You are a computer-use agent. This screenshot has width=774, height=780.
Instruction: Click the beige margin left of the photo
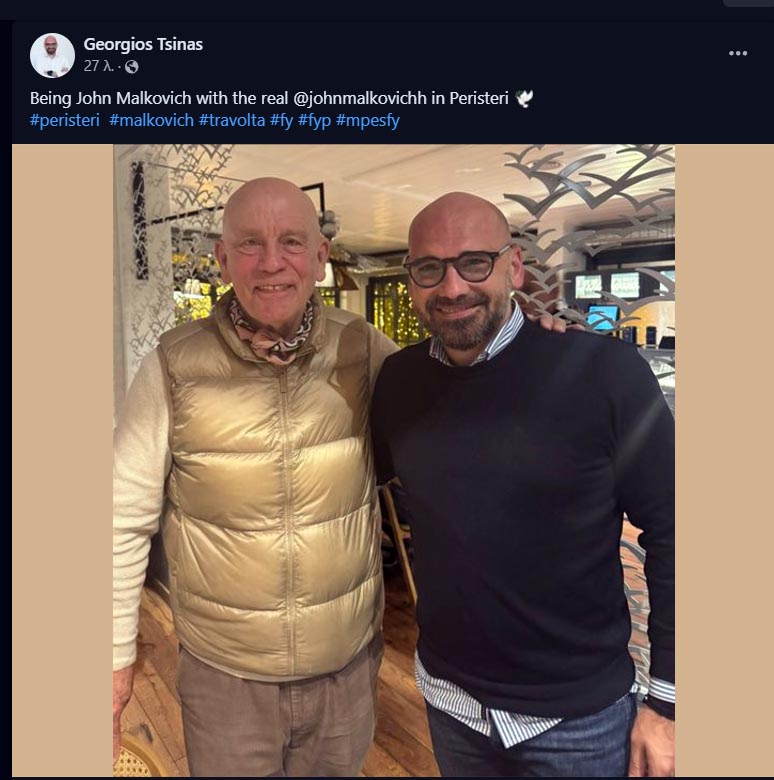click(62, 460)
